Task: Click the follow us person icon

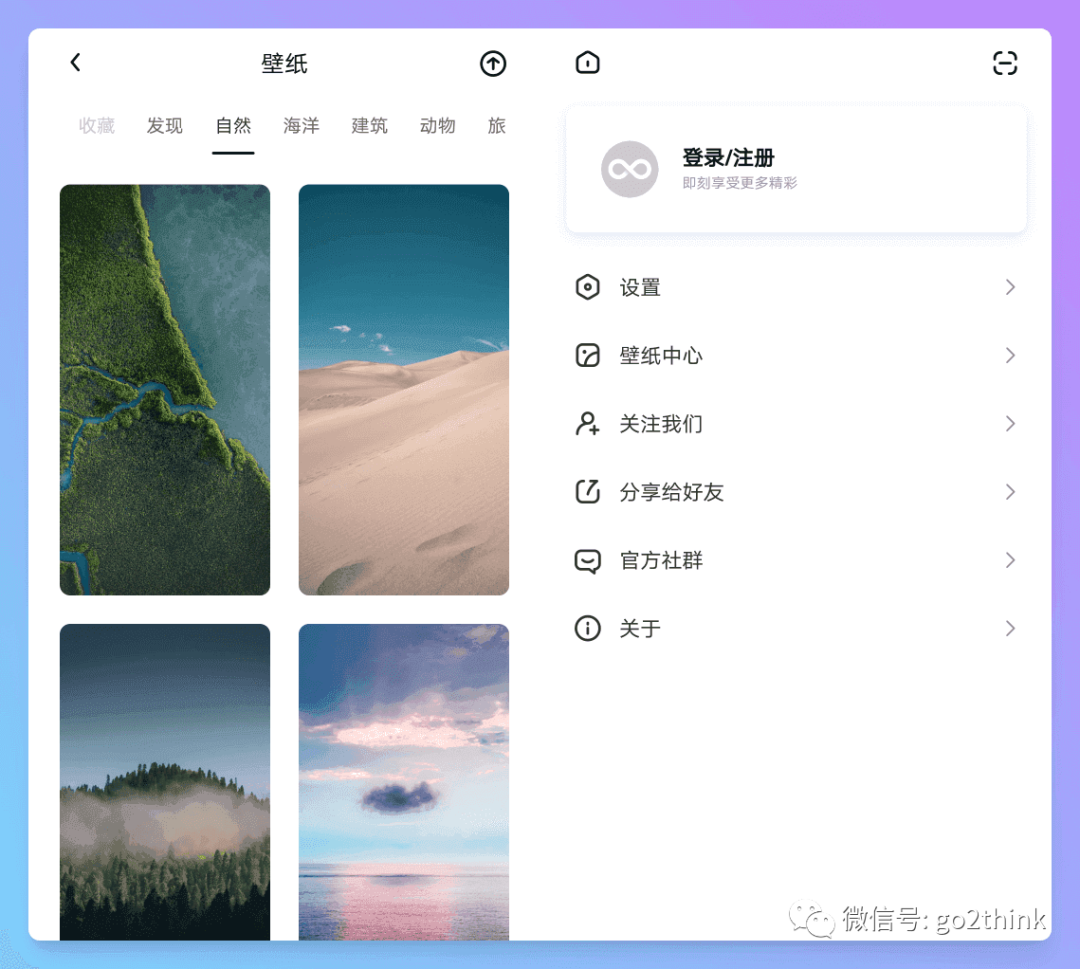Action: click(x=588, y=424)
